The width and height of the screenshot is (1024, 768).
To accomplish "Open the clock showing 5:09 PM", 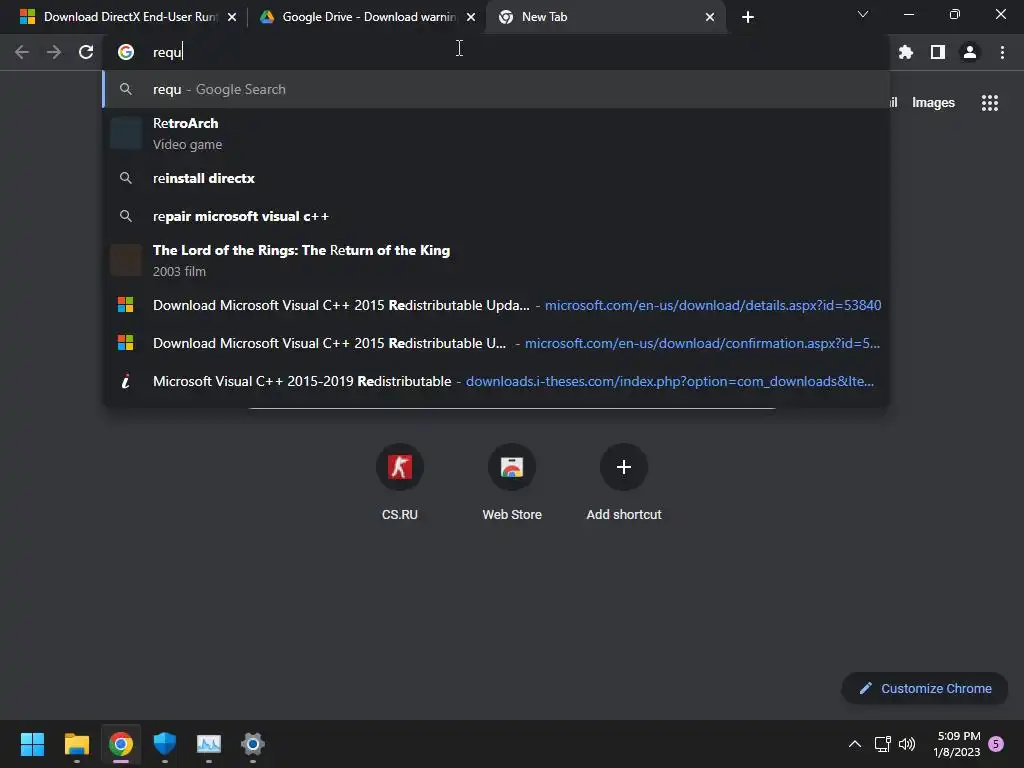I will coord(957,744).
